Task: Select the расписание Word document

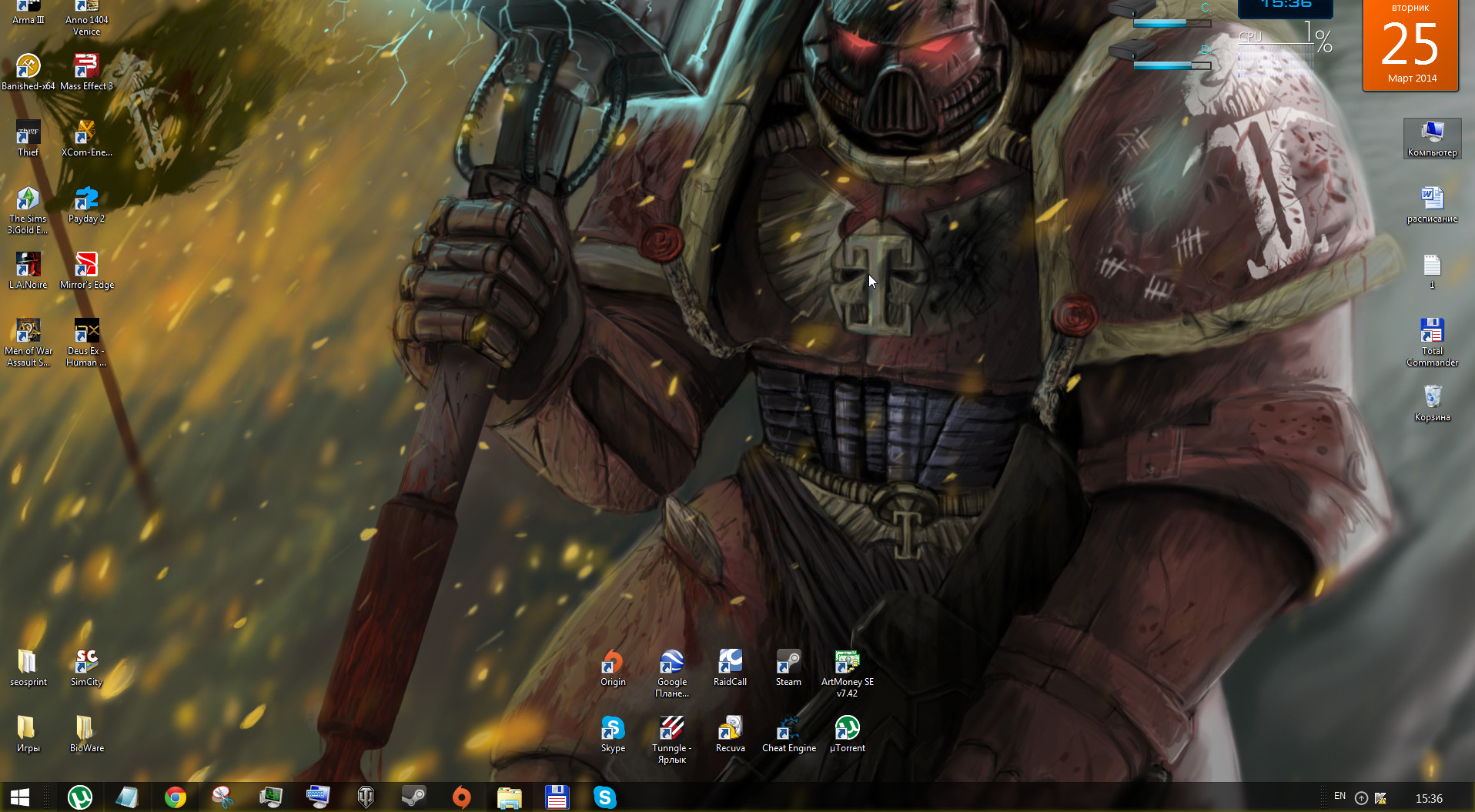Action: (1433, 206)
